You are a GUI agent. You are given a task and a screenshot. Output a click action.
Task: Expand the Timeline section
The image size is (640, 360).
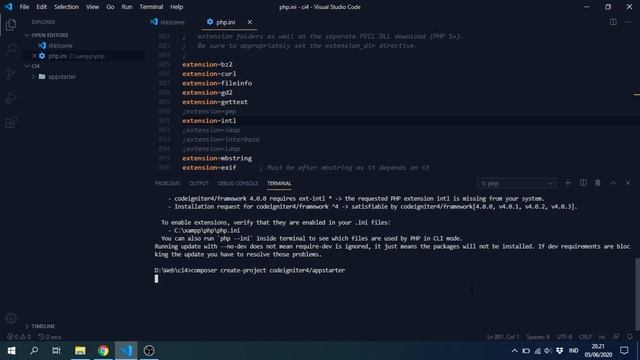tap(40, 326)
